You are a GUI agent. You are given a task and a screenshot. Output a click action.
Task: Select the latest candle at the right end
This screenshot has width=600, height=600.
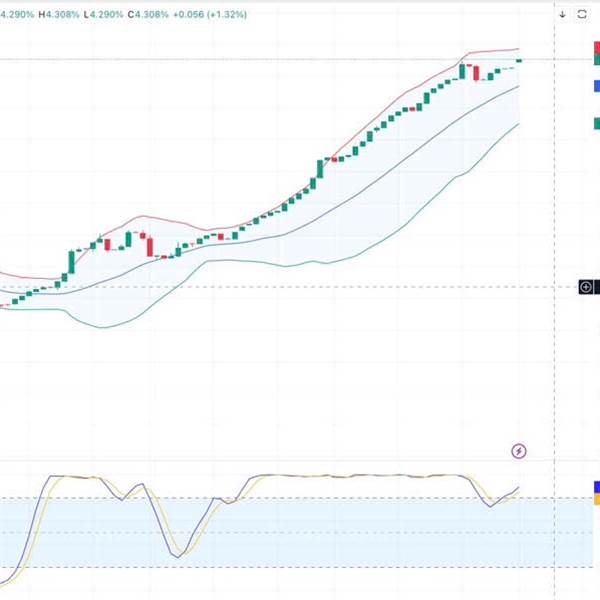coord(519,60)
